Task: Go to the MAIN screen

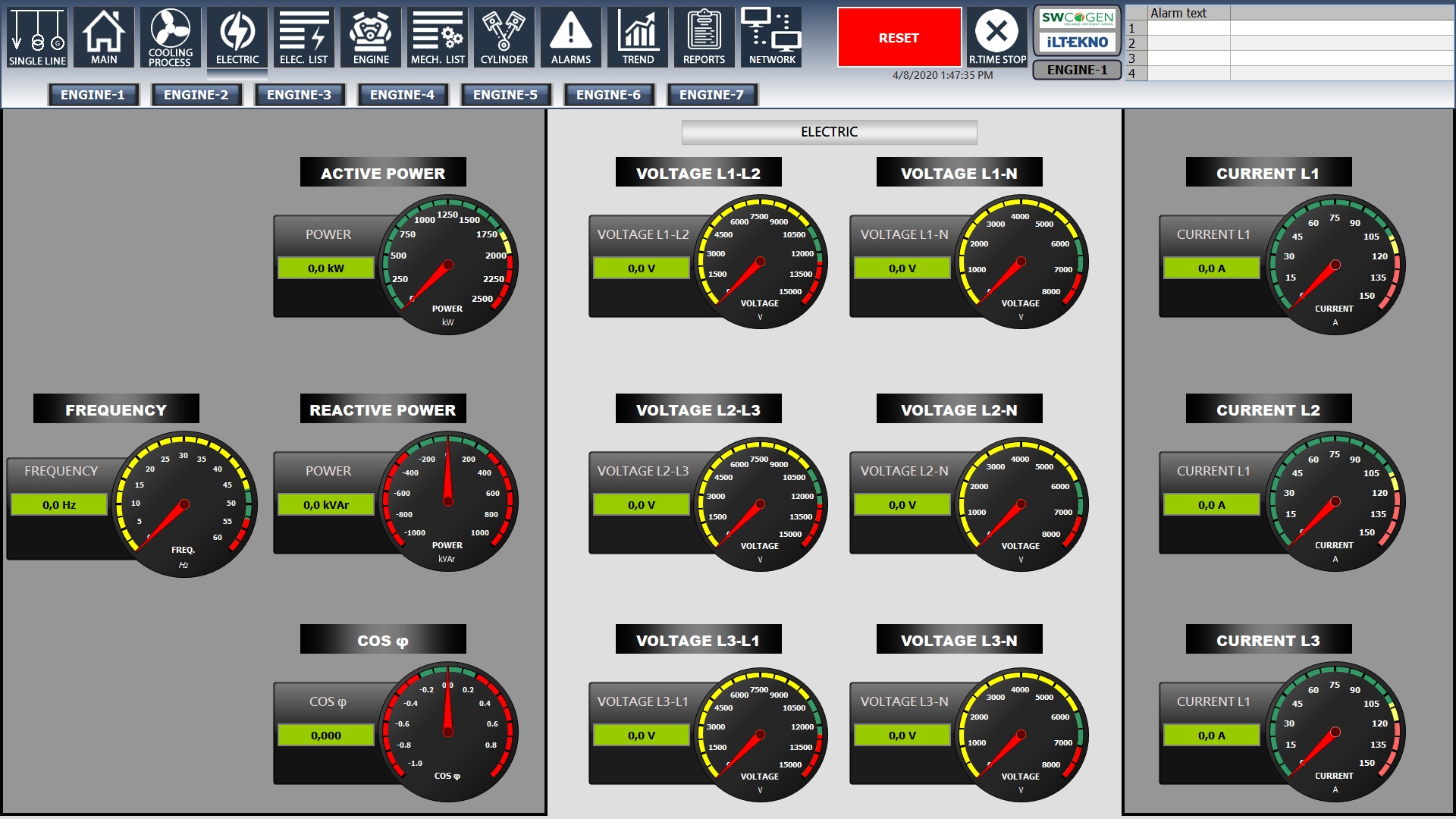Action: (104, 36)
